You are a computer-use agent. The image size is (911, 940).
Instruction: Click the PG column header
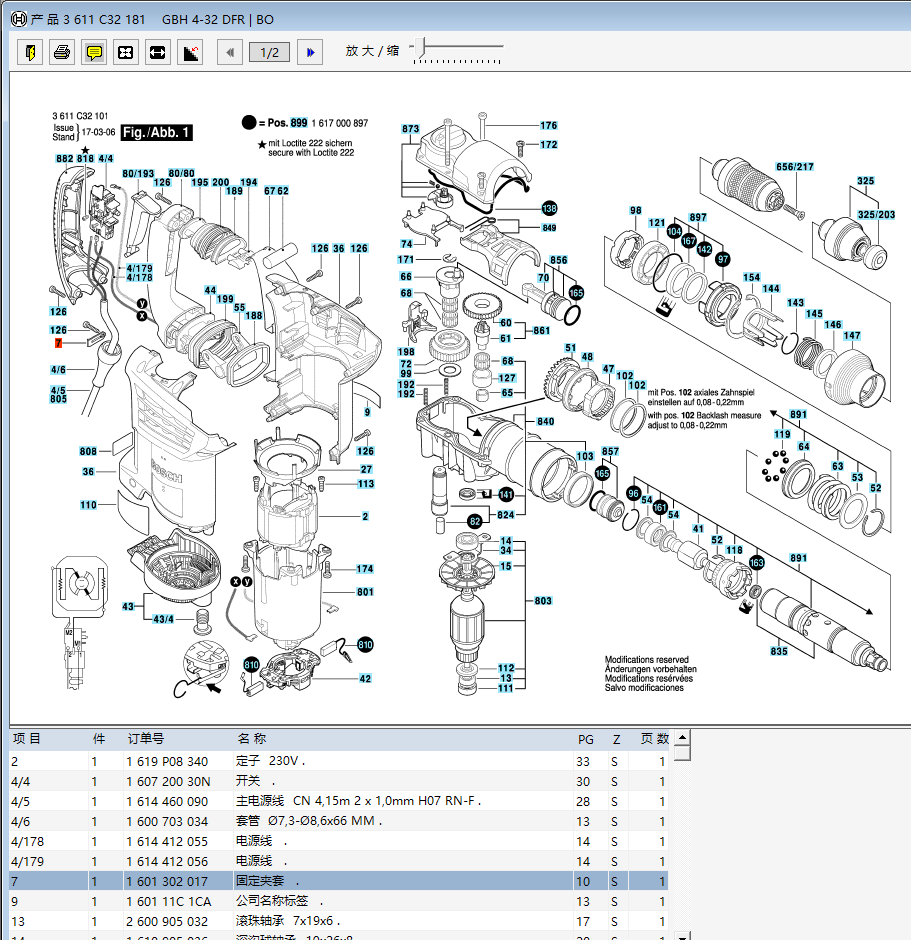coord(586,740)
